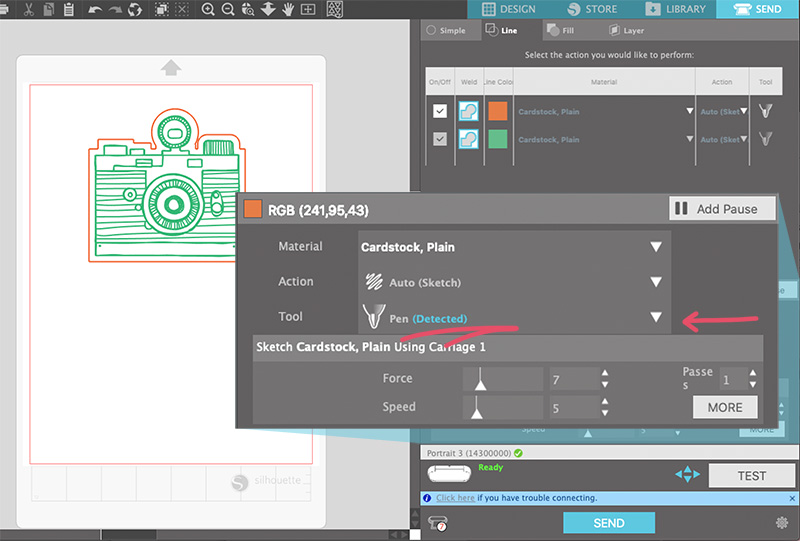The height and width of the screenshot is (541, 800).
Task: Undo the last action
Action: 95,9
